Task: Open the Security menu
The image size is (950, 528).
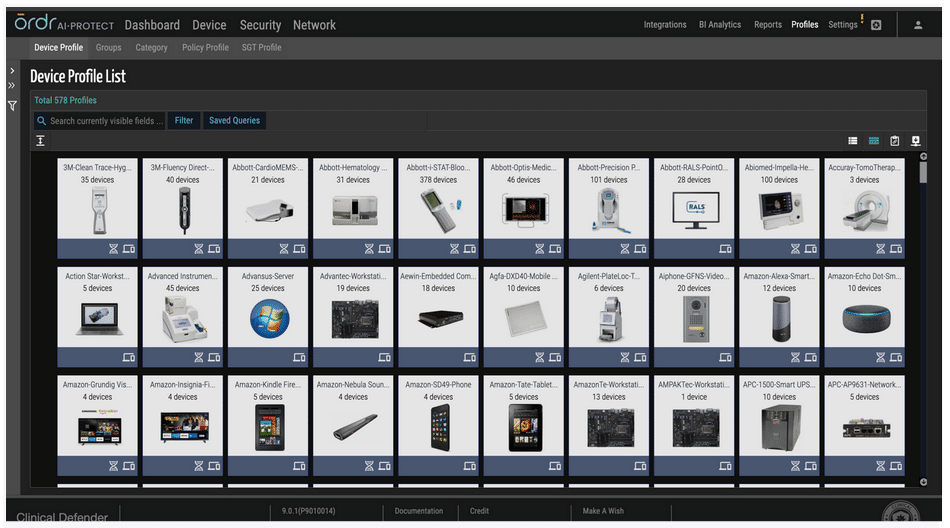Action: pyautogui.click(x=260, y=25)
